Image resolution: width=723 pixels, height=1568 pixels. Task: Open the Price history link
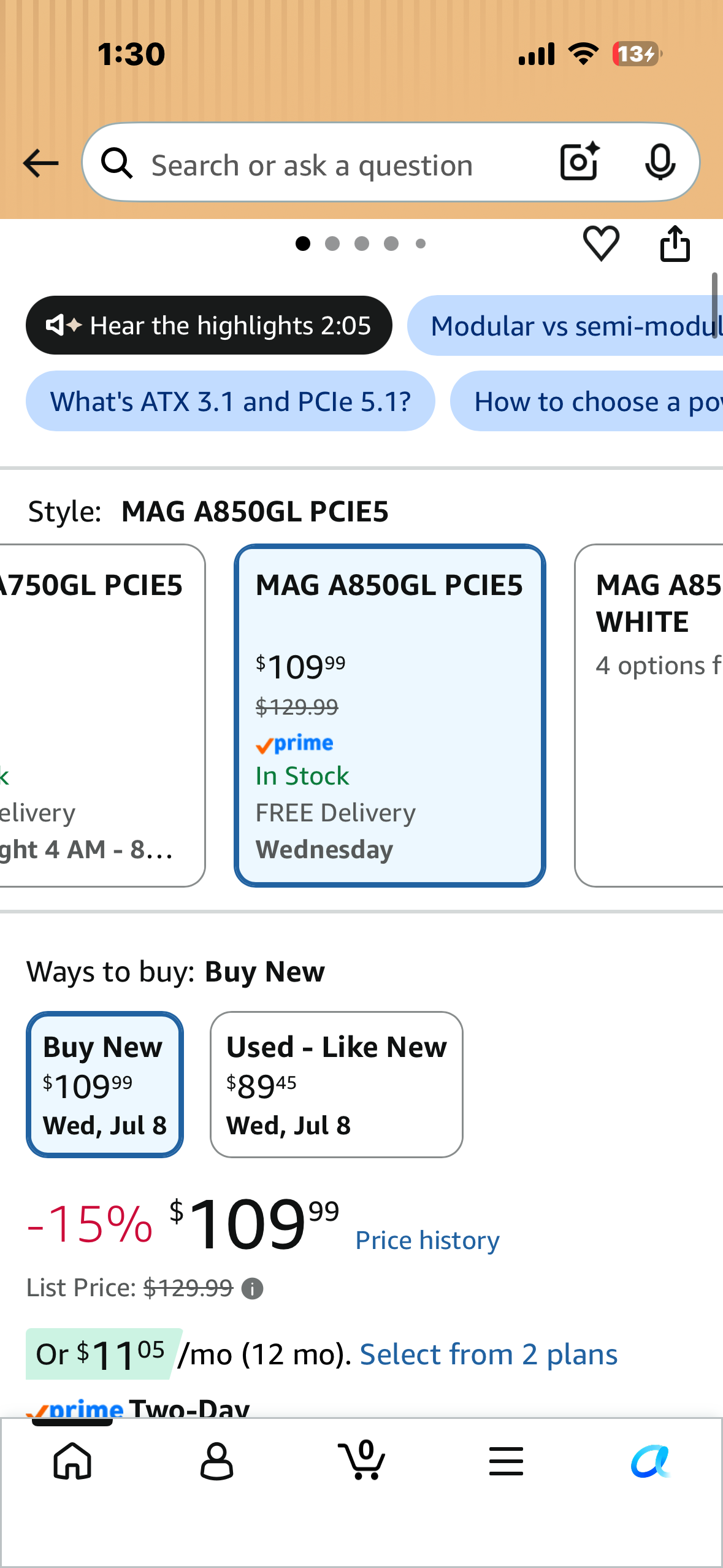coord(427,1240)
